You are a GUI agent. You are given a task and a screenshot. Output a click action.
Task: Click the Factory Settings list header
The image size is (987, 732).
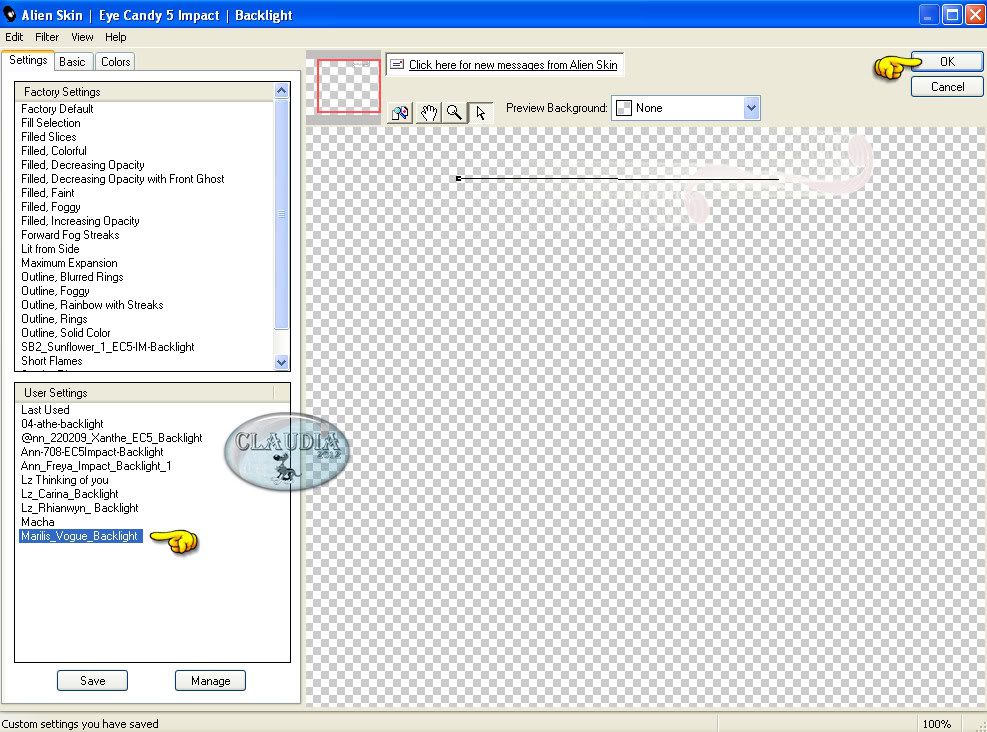145,92
